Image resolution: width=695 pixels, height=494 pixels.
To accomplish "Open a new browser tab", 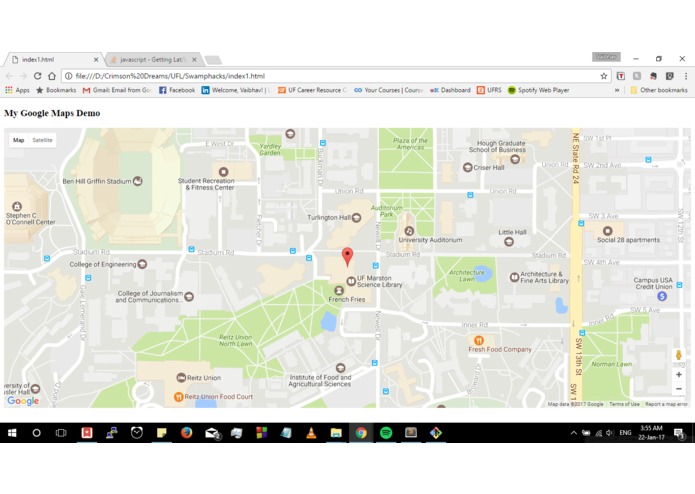I will [213, 60].
